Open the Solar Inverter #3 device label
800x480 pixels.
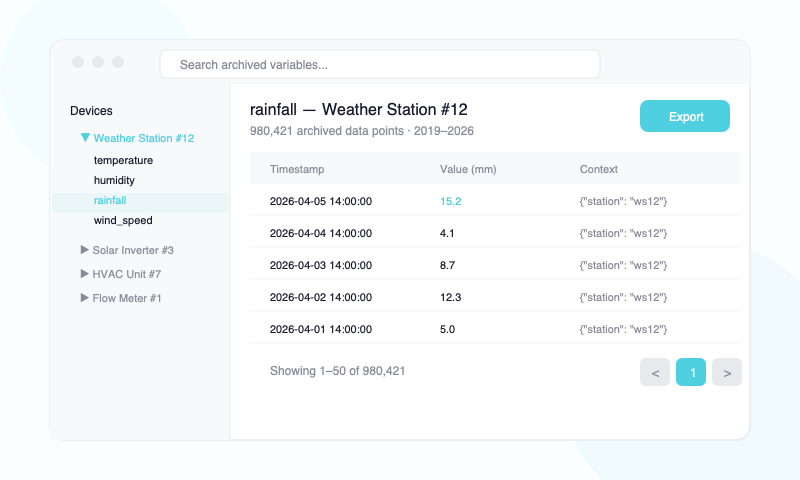tap(133, 250)
